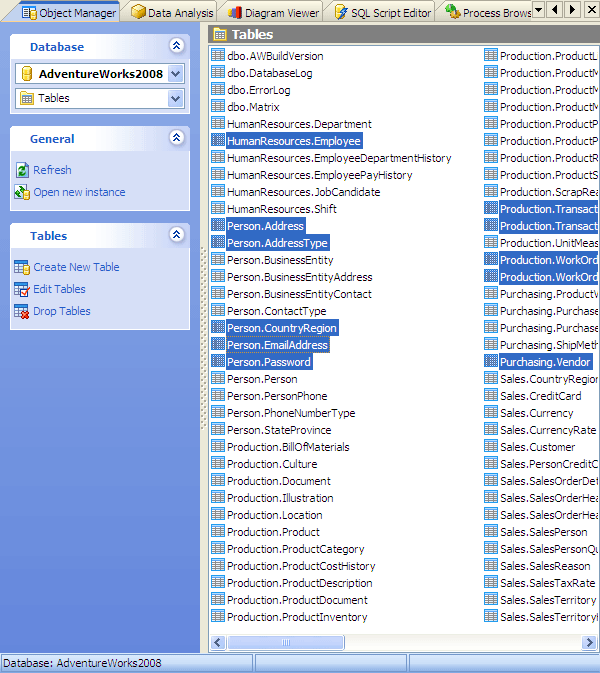Click the Open new instance icon

(x=22, y=192)
